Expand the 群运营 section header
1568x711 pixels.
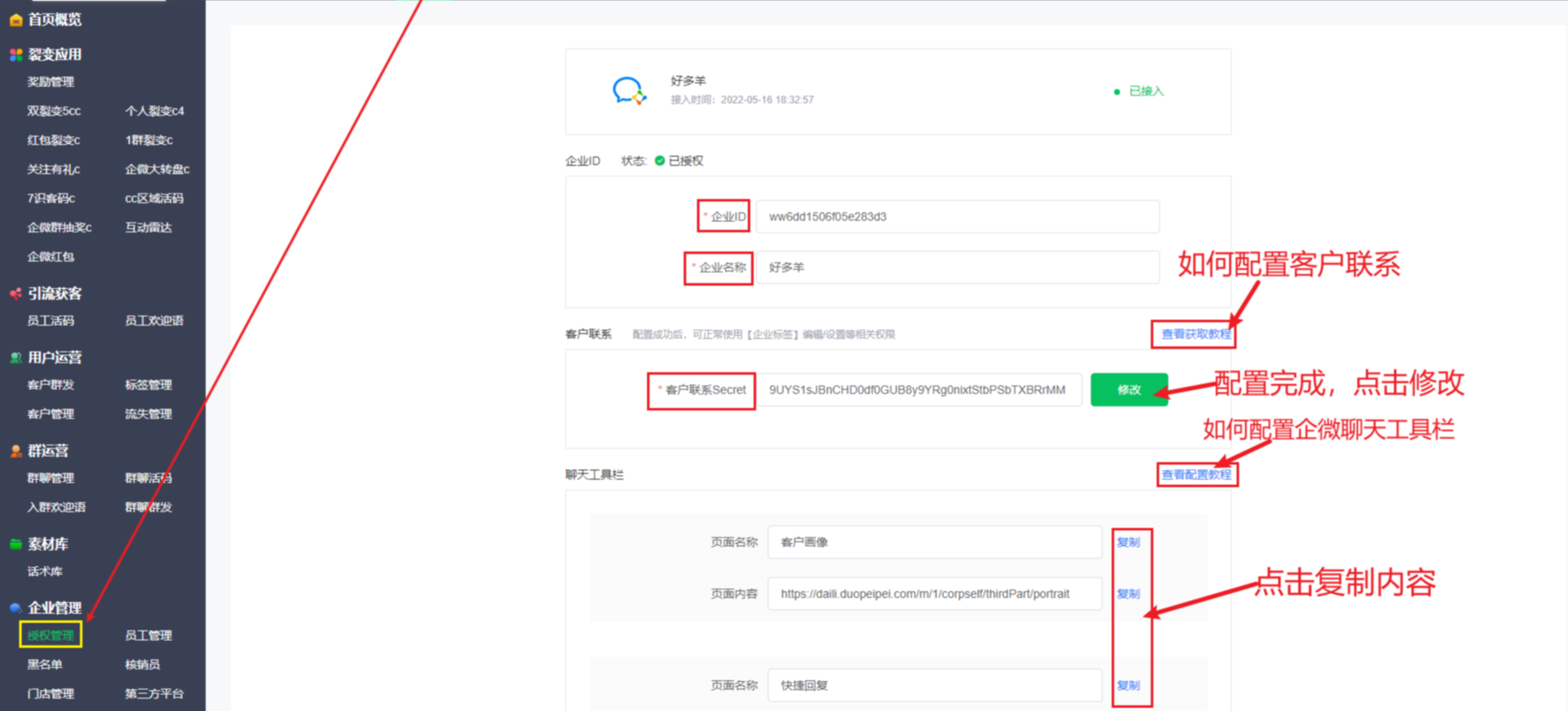tap(48, 451)
